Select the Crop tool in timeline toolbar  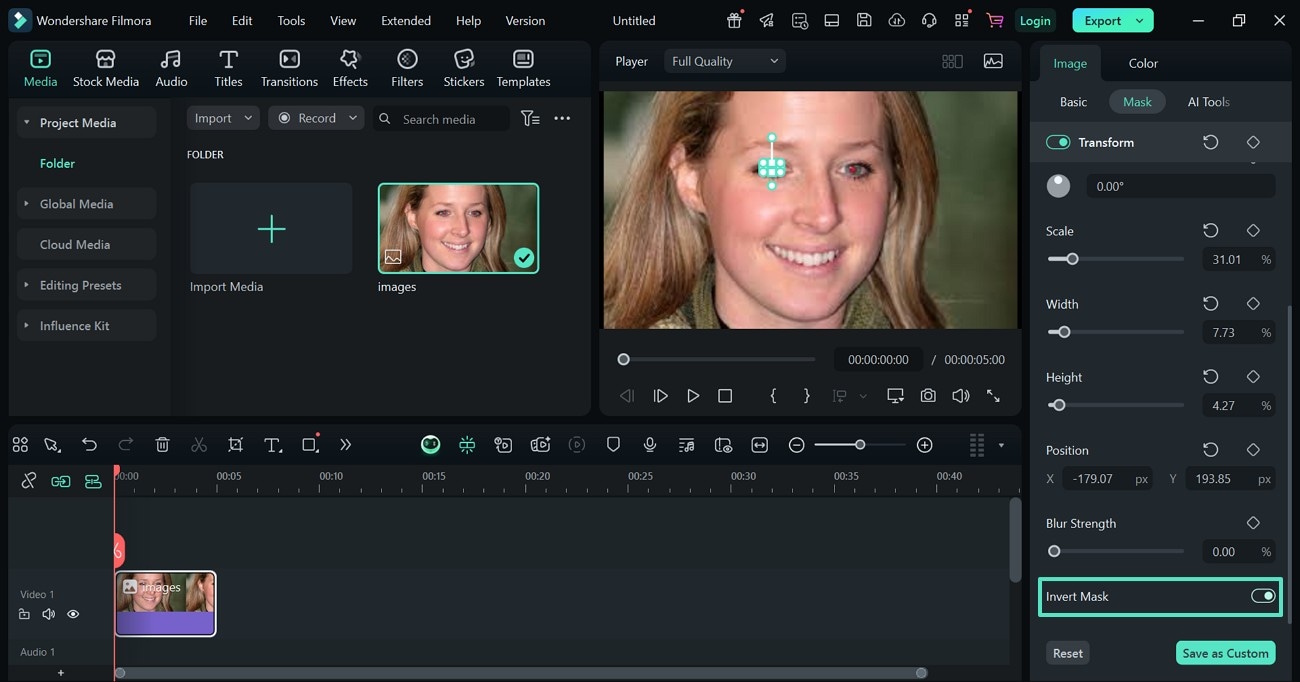[x=235, y=445]
